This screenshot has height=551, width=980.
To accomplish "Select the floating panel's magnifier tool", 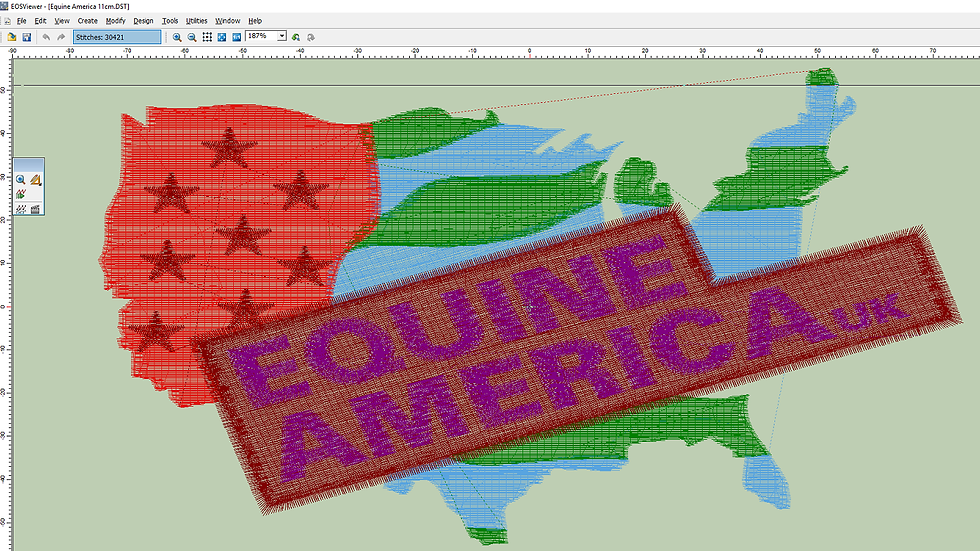I will click(21, 180).
